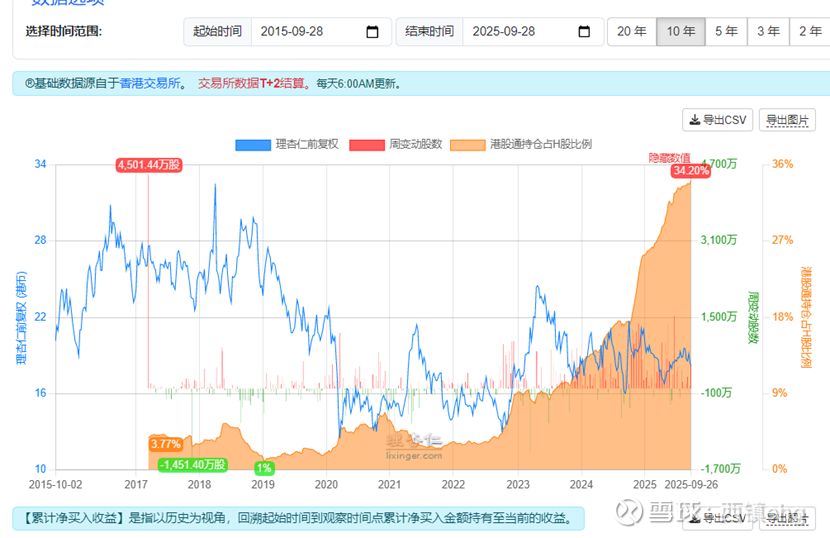Screen dimensions: 830x538
Task: Open the 香港交易所 data source link
Action: click(150, 84)
